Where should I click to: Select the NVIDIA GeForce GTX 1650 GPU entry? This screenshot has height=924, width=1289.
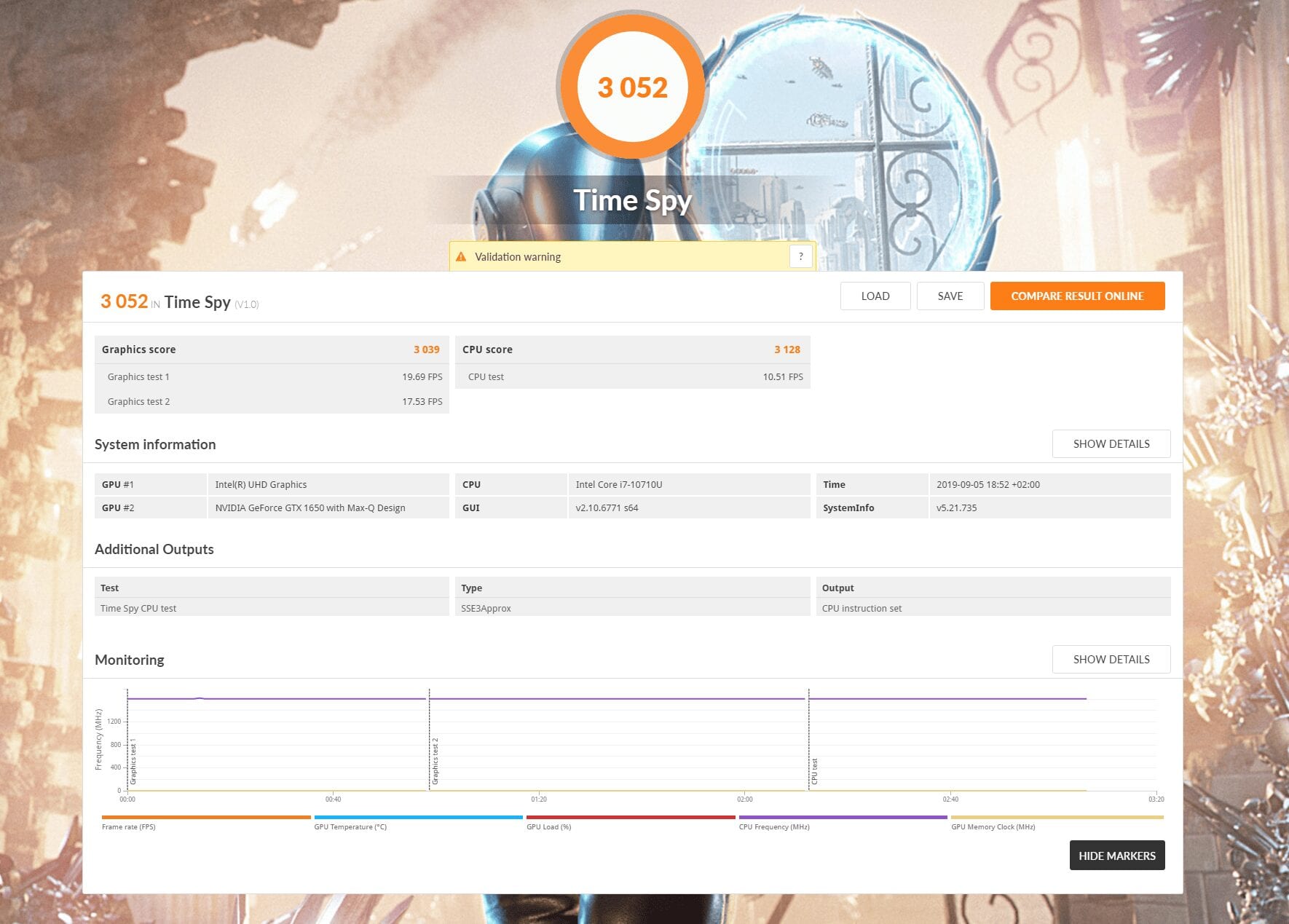pyautogui.click(x=310, y=508)
